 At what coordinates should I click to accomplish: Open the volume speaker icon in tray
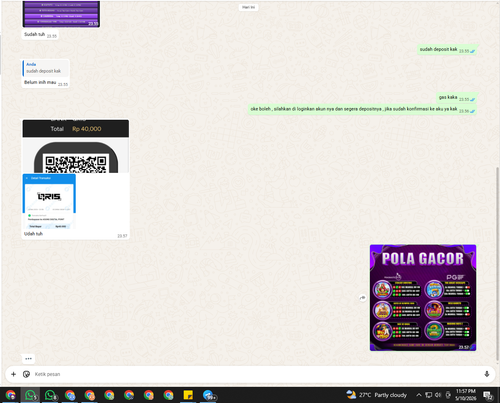pyautogui.click(x=438, y=395)
